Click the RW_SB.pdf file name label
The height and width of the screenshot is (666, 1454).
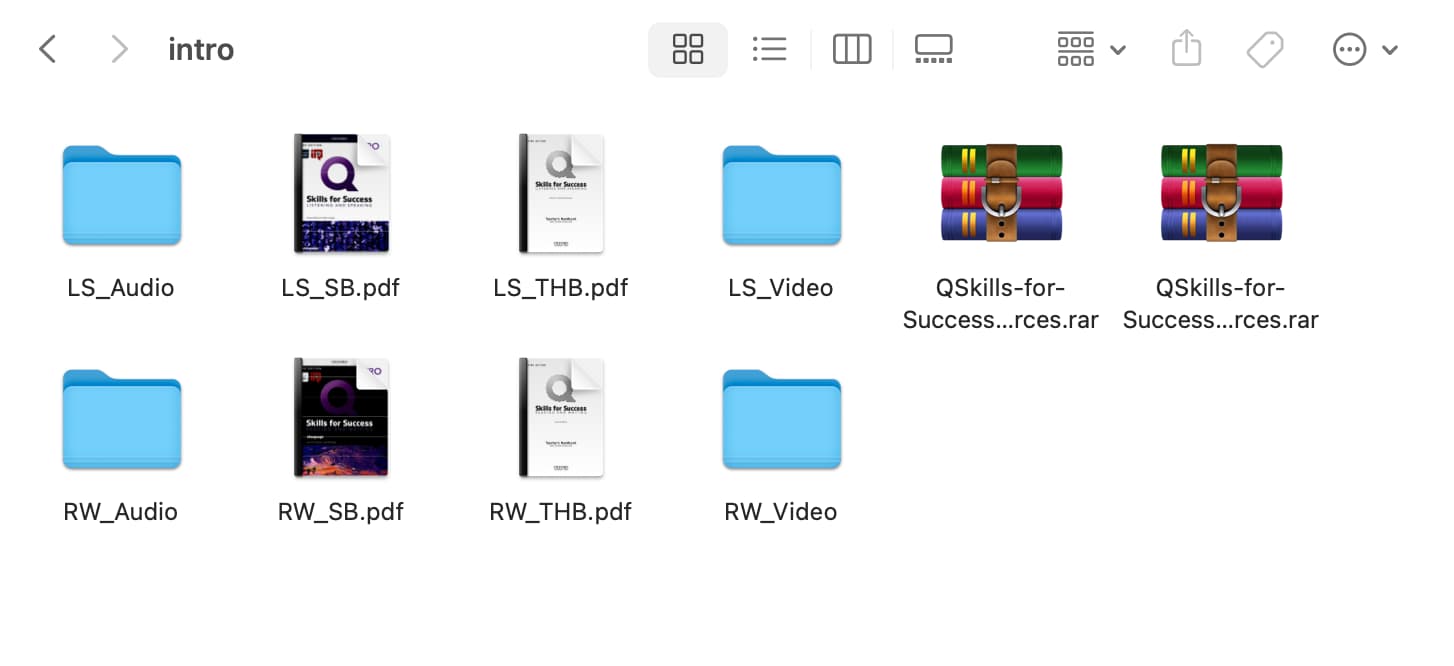(x=341, y=512)
